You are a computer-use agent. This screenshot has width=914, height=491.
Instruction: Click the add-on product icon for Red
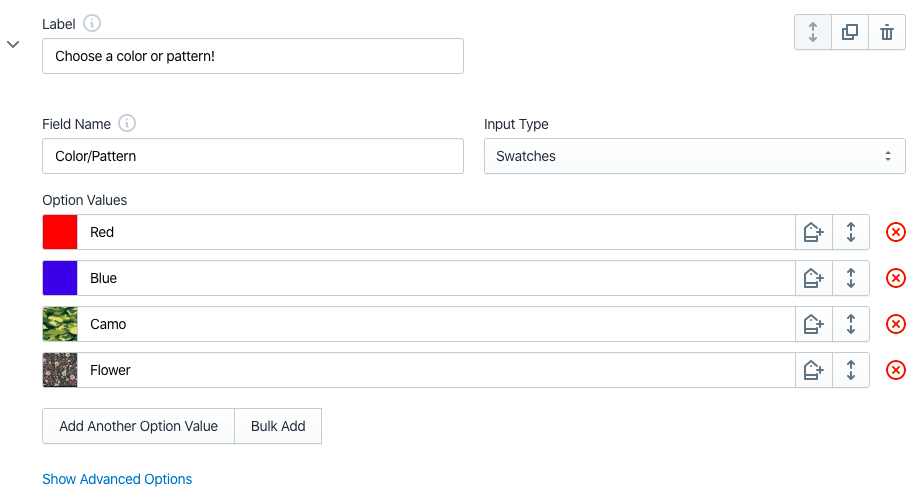click(x=814, y=232)
